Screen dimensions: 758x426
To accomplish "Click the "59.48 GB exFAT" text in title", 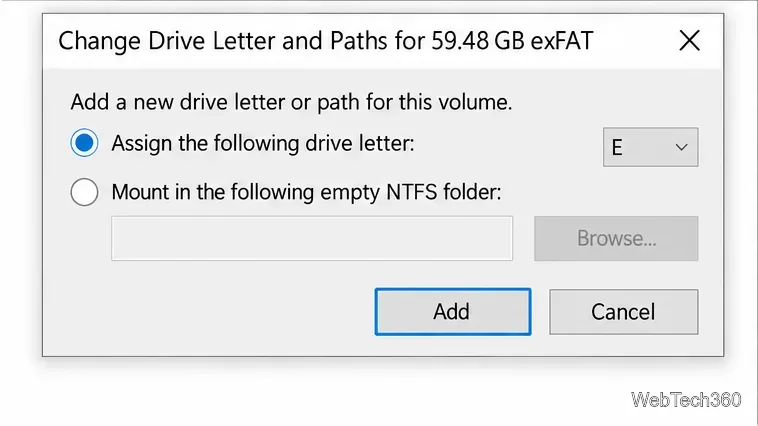I will 512,41.
